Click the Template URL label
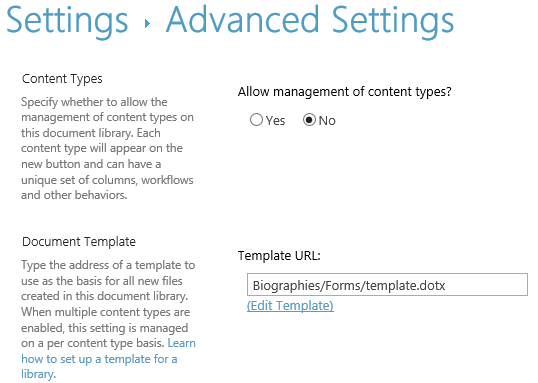This screenshot has height=383, width=538. click(x=279, y=256)
